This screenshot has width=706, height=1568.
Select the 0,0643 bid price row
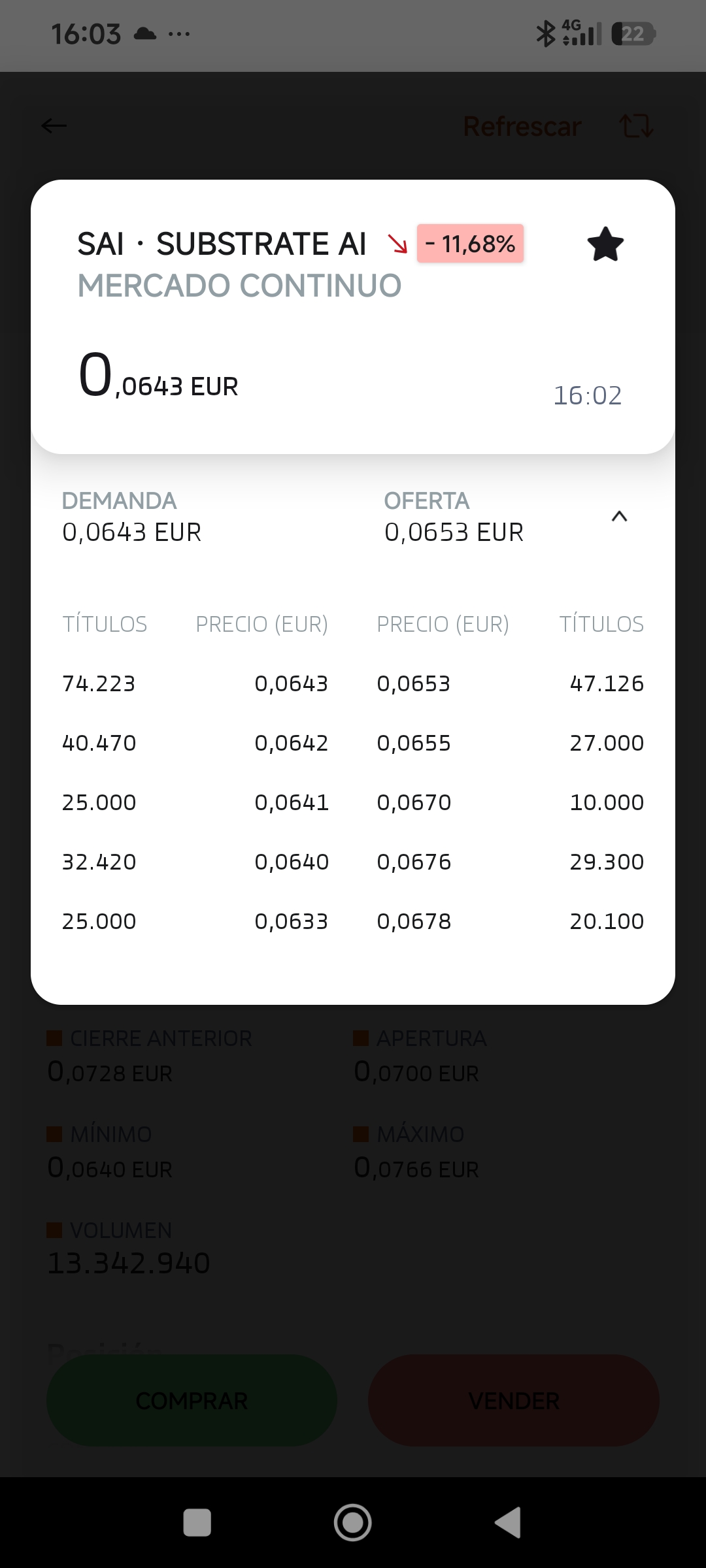195,683
